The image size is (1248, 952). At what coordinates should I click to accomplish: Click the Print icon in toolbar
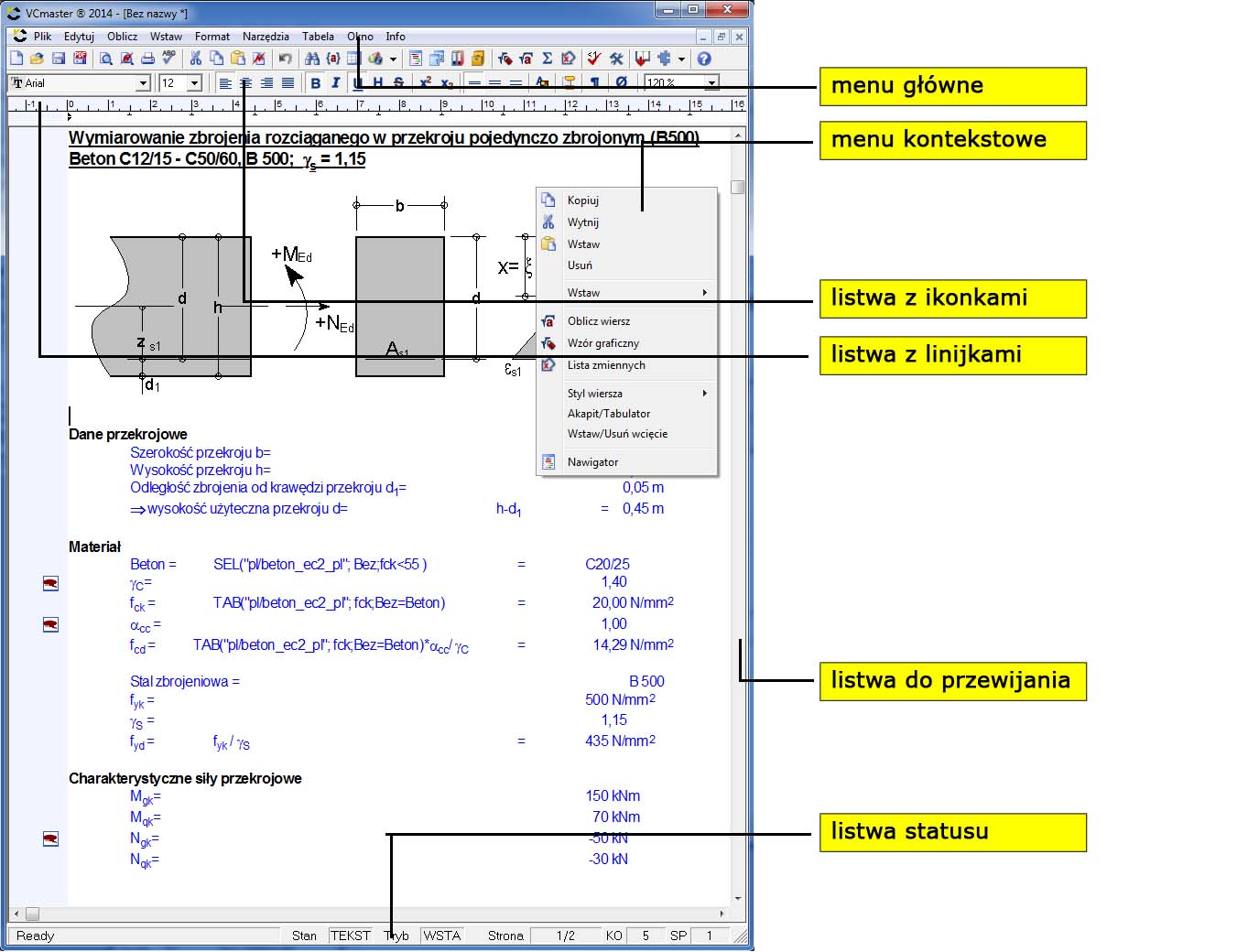click(147, 59)
